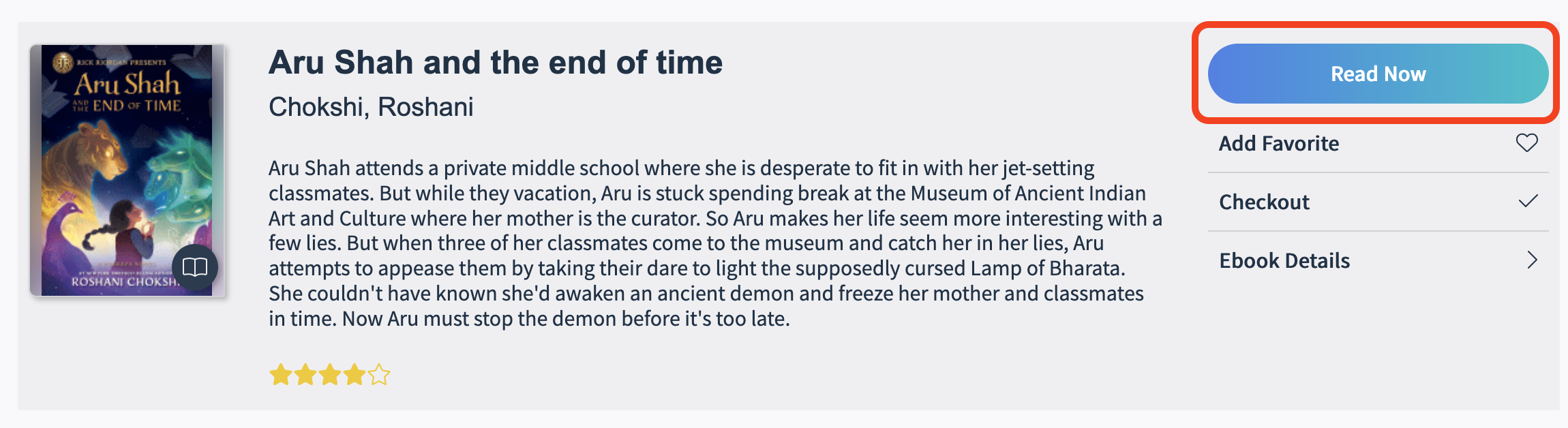Open the Ebook Details row
The width and height of the screenshot is (1568, 428).
click(1284, 261)
